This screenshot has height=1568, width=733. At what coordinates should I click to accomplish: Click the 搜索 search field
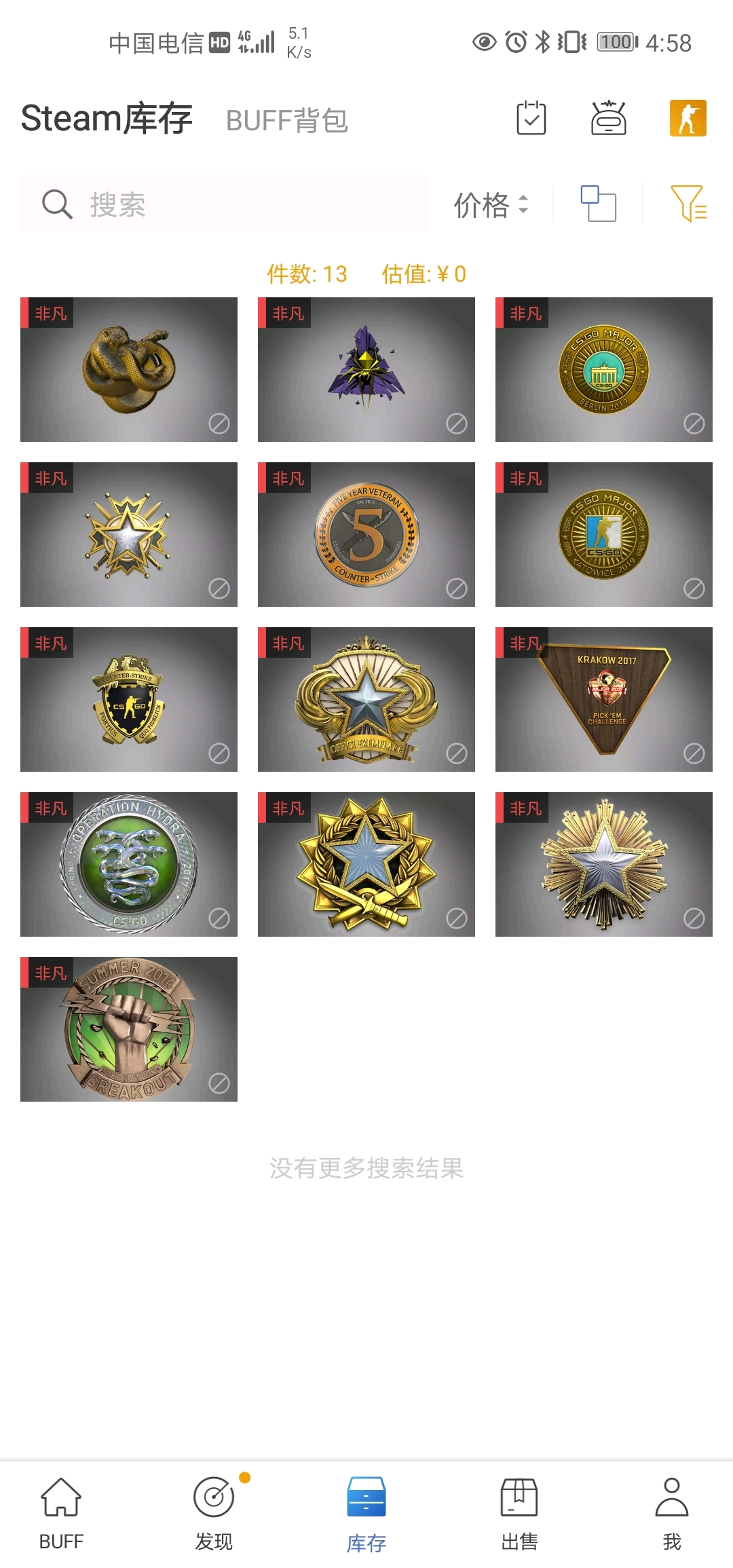[225, 204]
